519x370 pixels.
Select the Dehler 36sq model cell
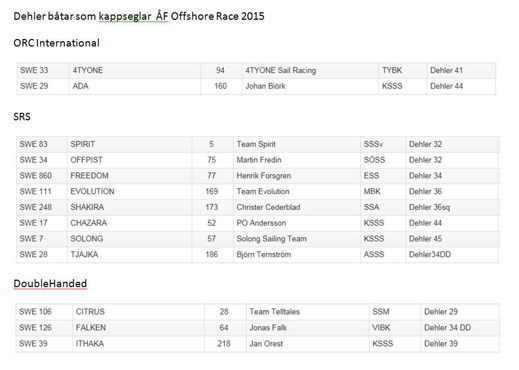(452, 207)
